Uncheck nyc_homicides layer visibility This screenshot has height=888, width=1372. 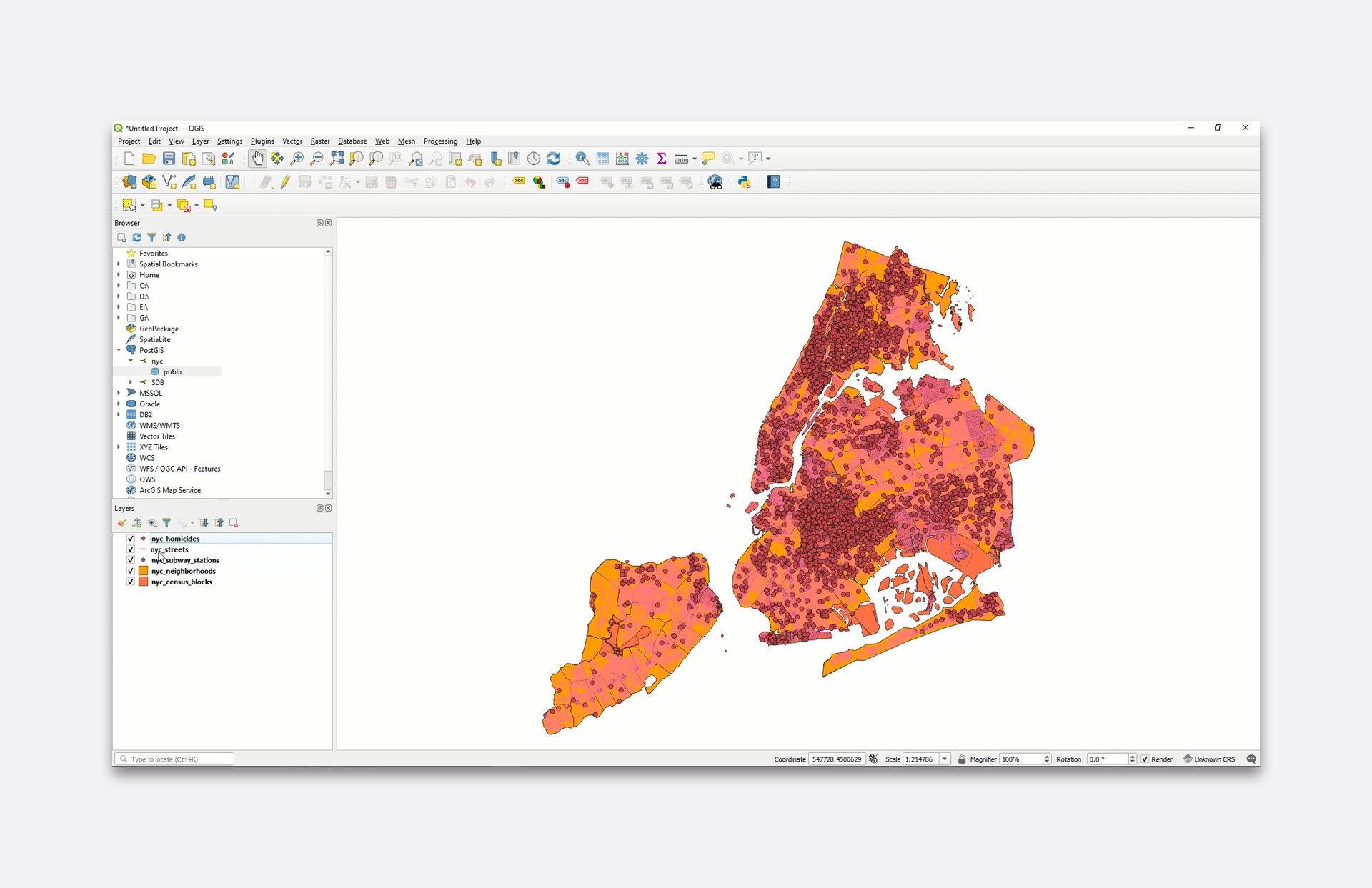coord(131,539)
